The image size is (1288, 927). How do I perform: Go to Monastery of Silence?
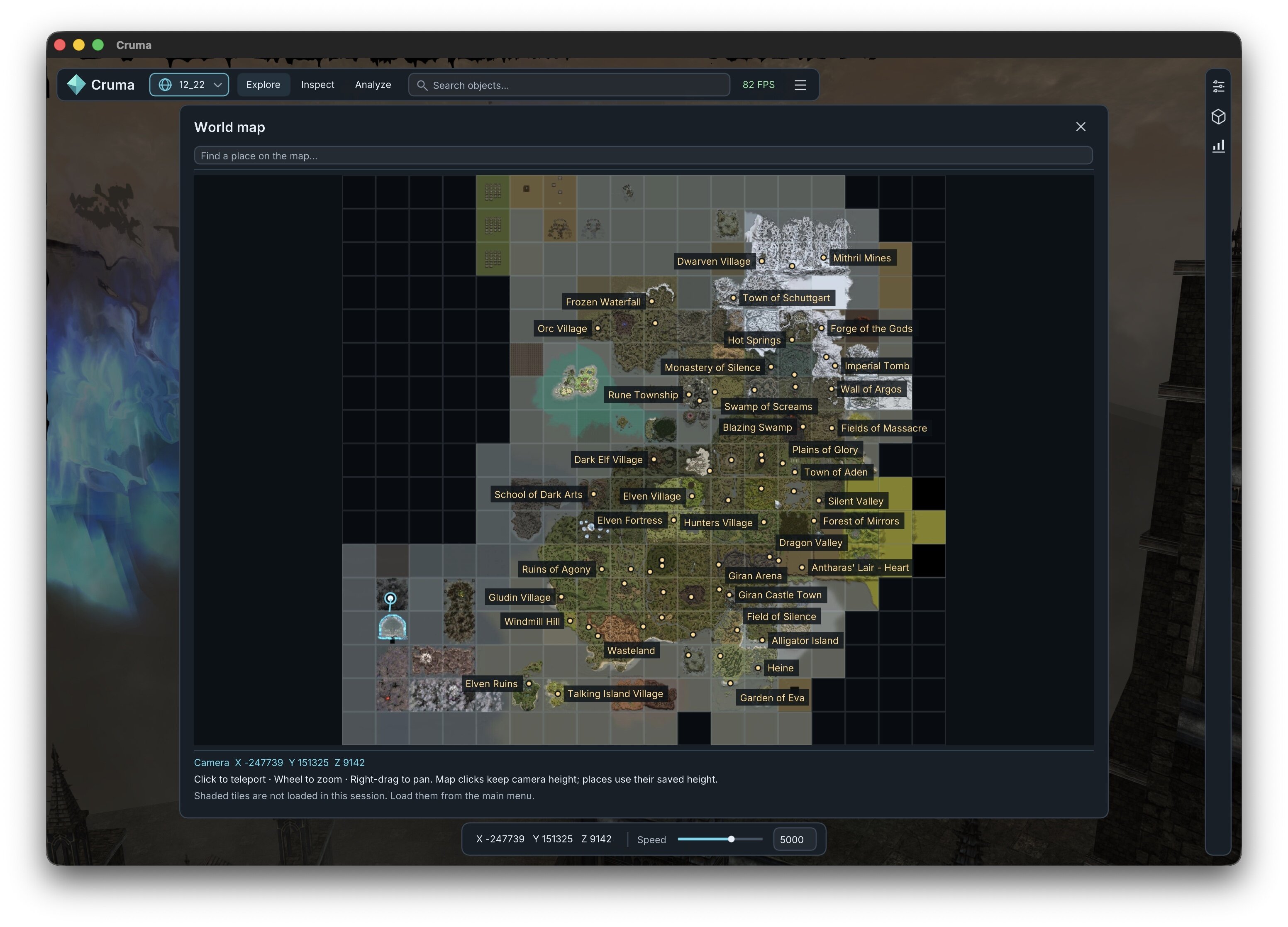(712, 368)
